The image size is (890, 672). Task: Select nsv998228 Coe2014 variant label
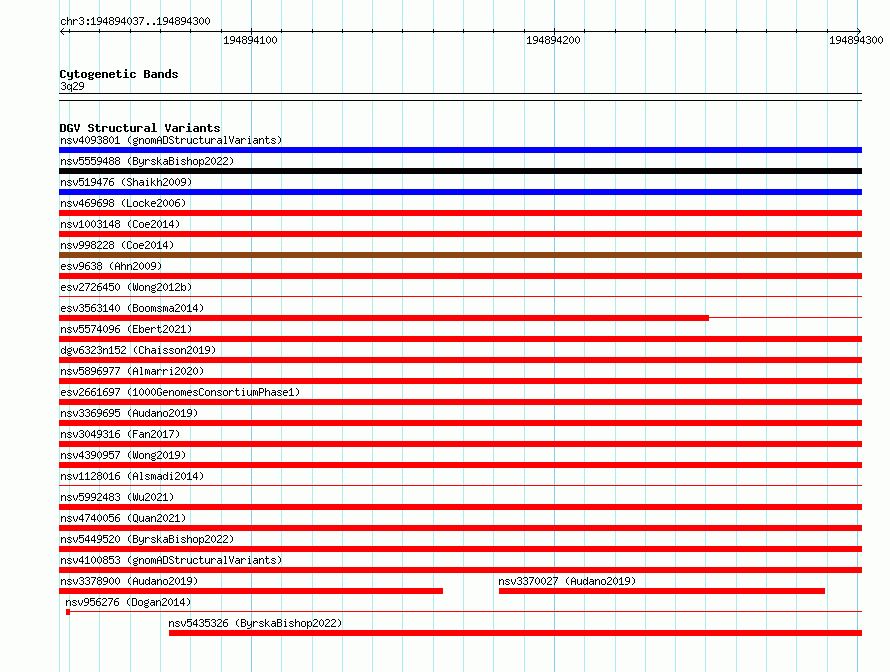(x=117, y=245)
